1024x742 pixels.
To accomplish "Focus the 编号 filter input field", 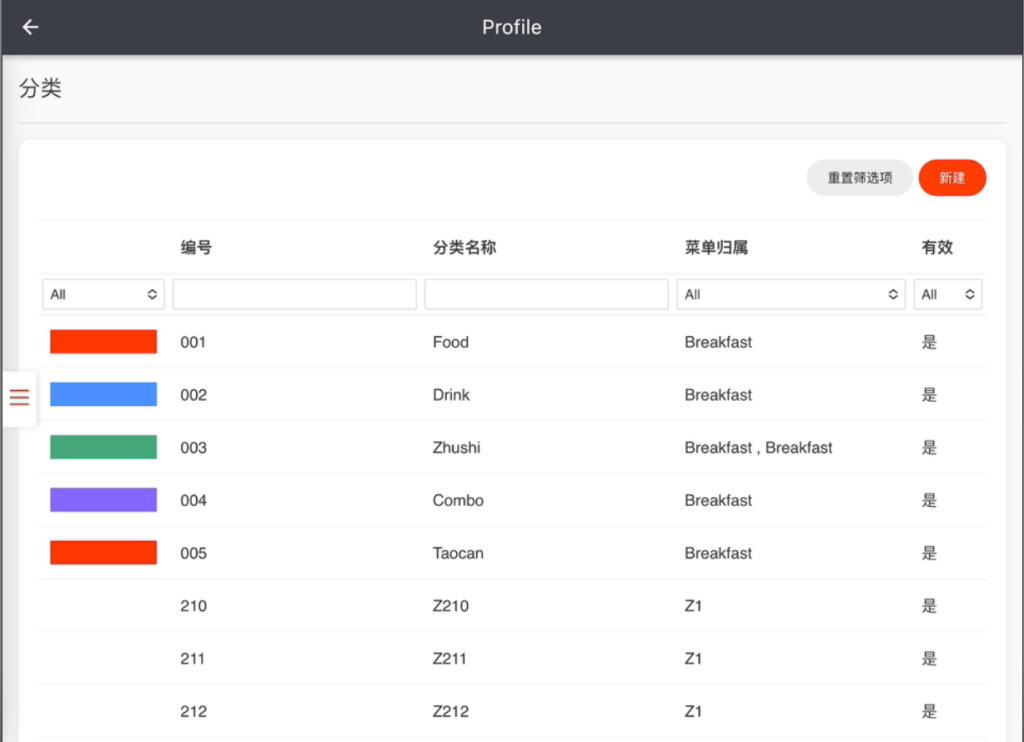I will (295, 294).
